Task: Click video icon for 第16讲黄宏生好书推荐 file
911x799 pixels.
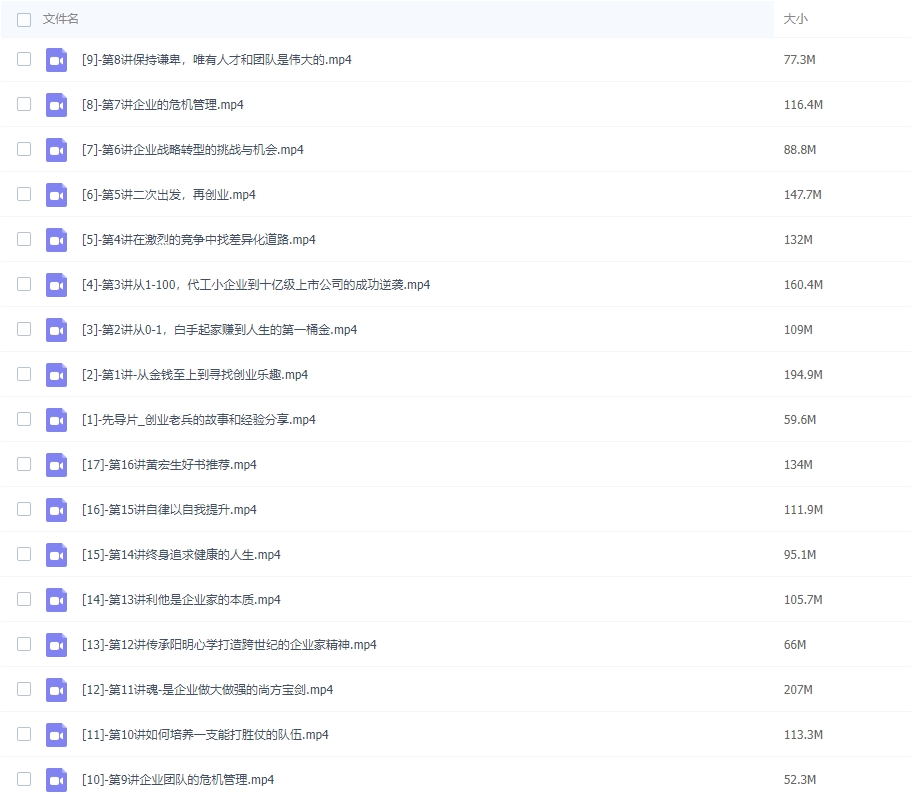Action: pyautogui.click(x=56, y=464)
